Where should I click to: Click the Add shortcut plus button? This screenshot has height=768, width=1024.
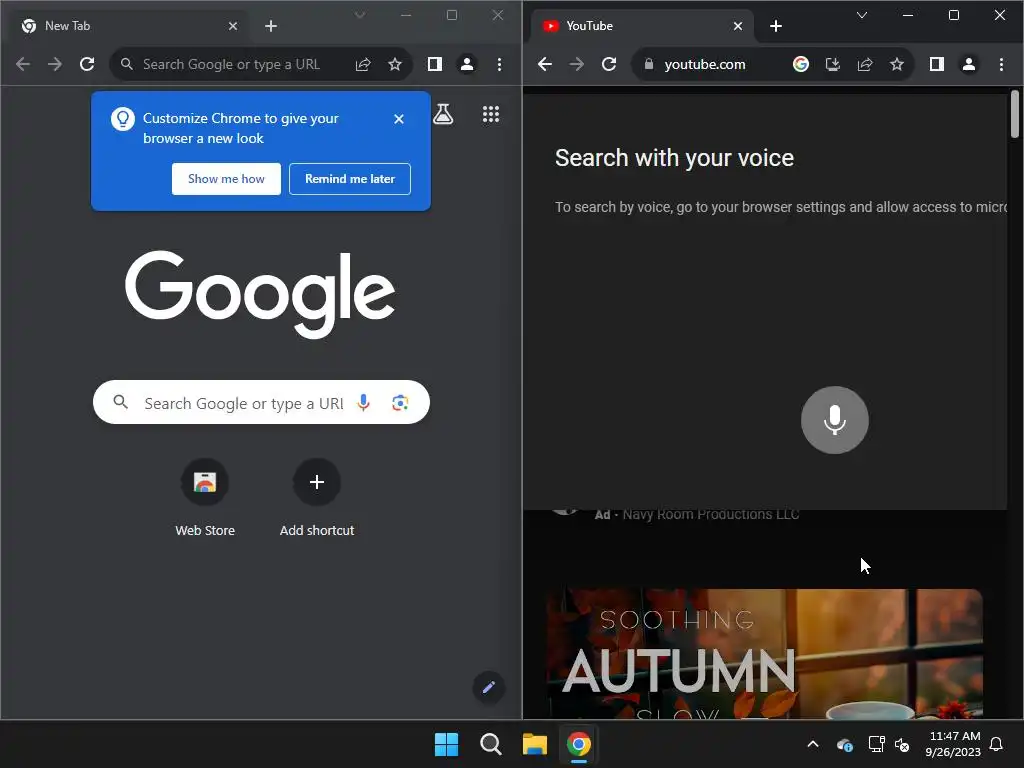point(317,483)
